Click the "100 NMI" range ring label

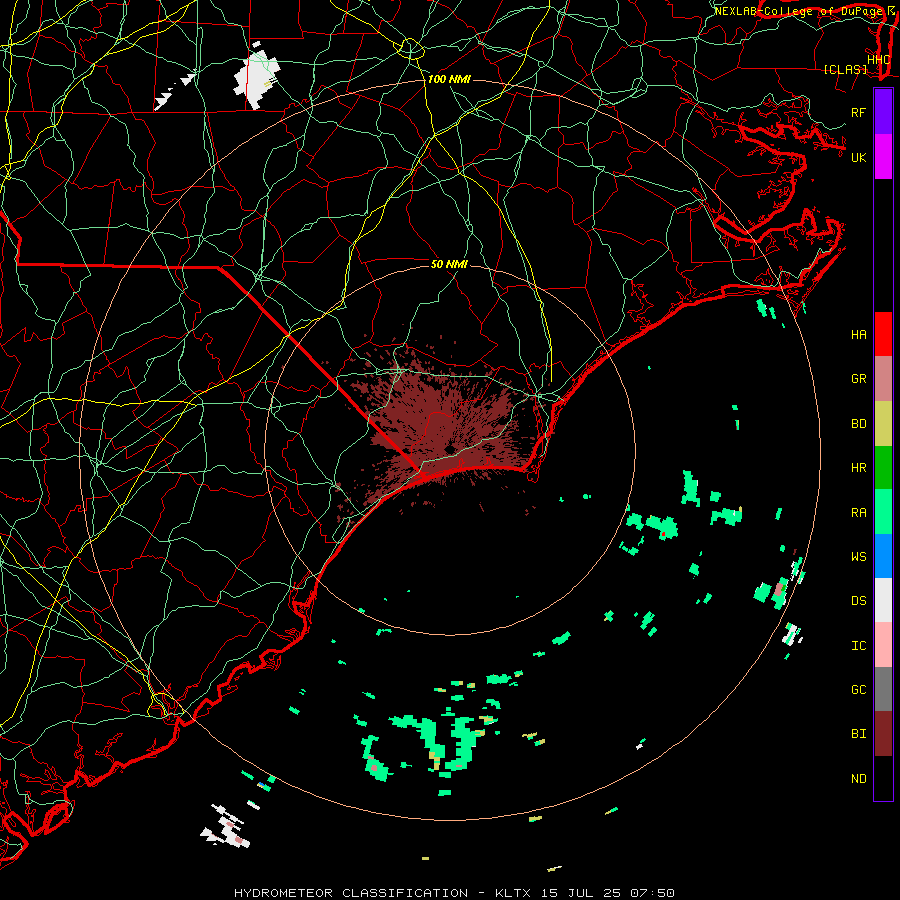[449, 79]
